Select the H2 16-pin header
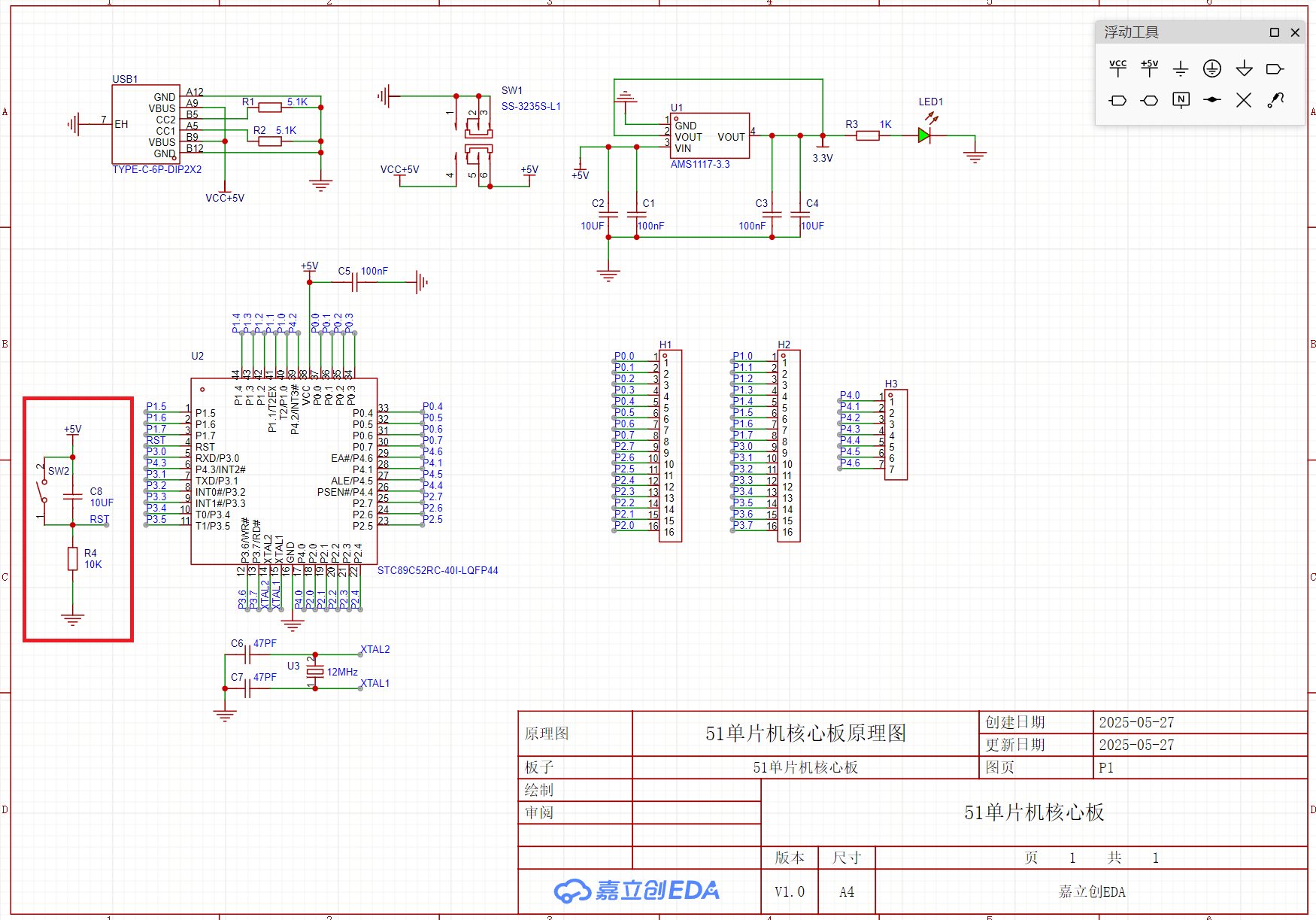The width and height of the screenshot is (1316, 920). pos(789,445)
